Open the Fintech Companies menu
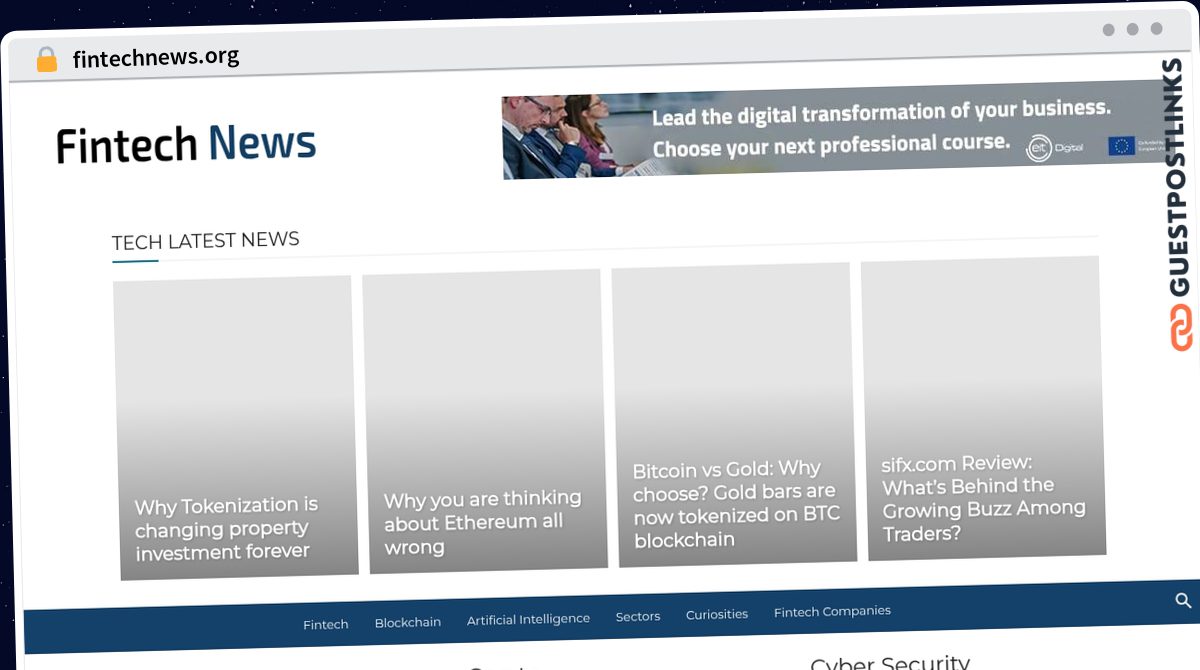 click(832, 610)
